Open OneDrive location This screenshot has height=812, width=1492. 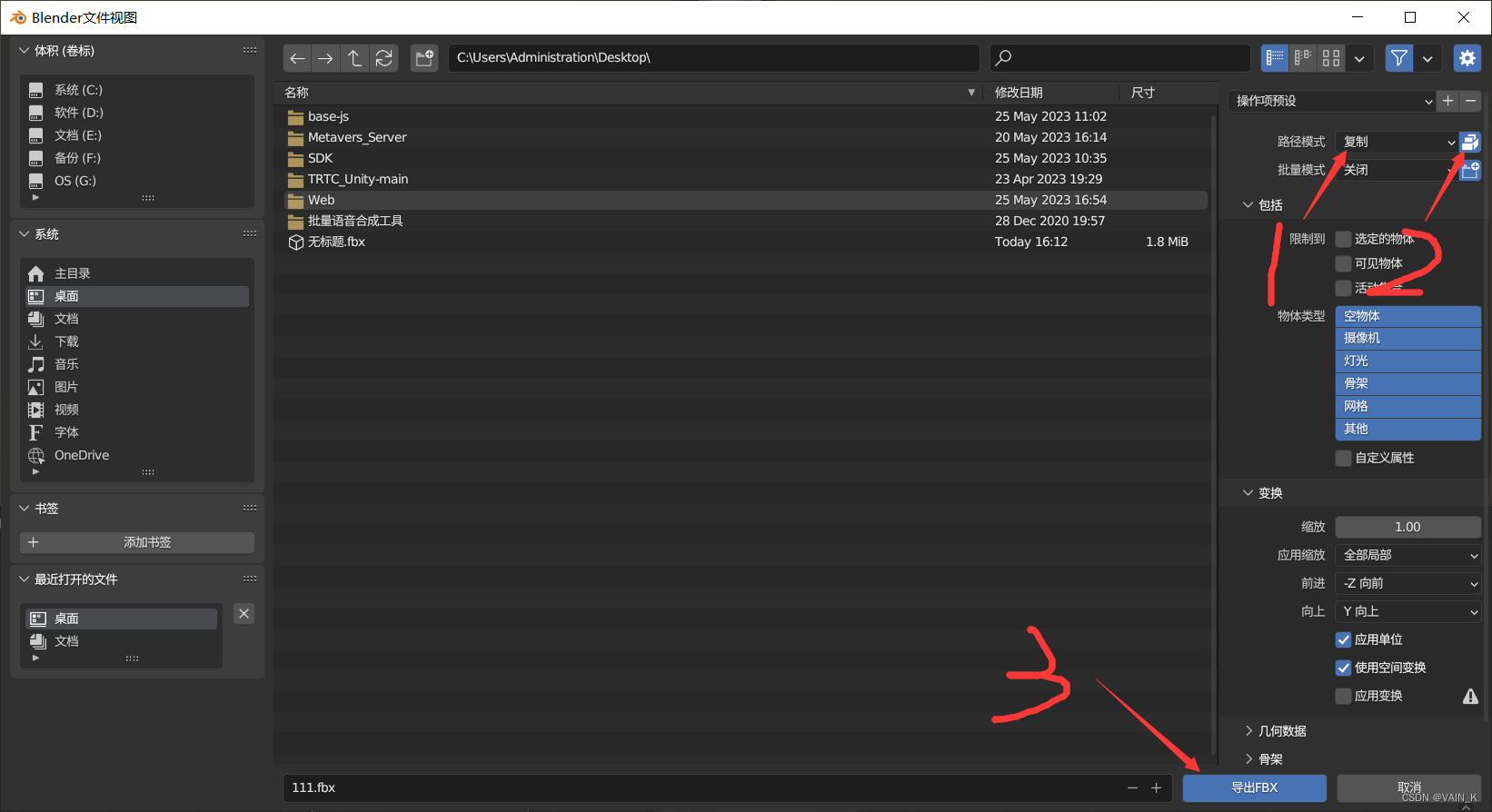click(x=136, y=455)
